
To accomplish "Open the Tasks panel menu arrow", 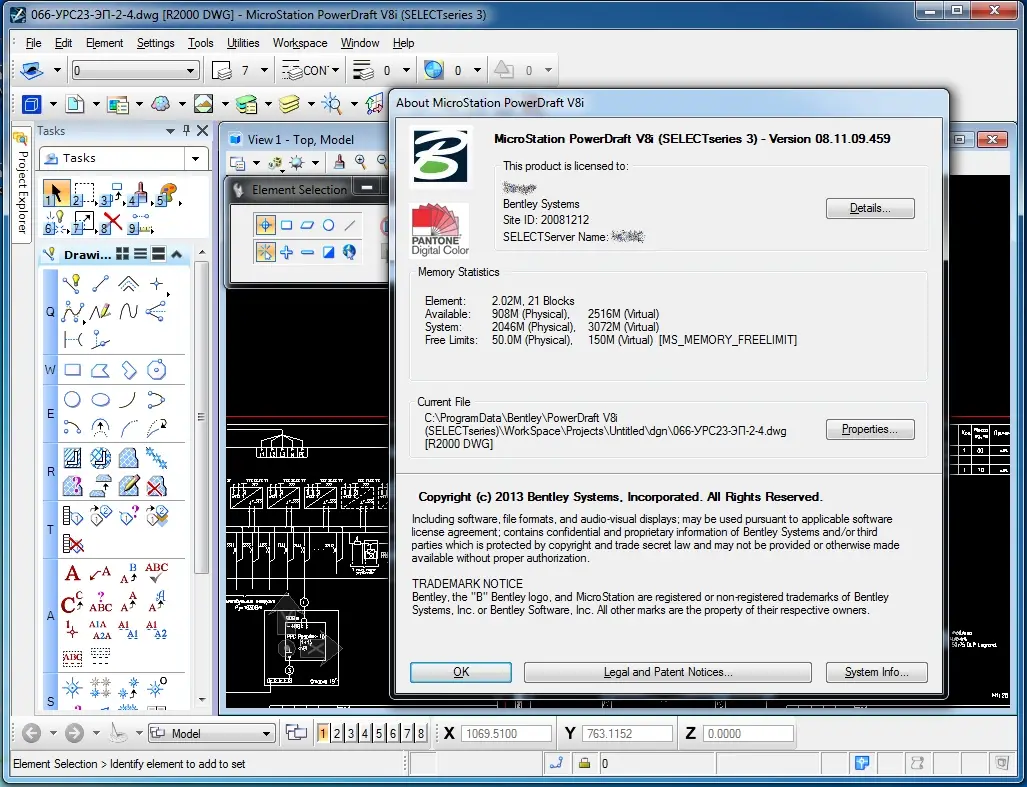I will coord(170,131).
